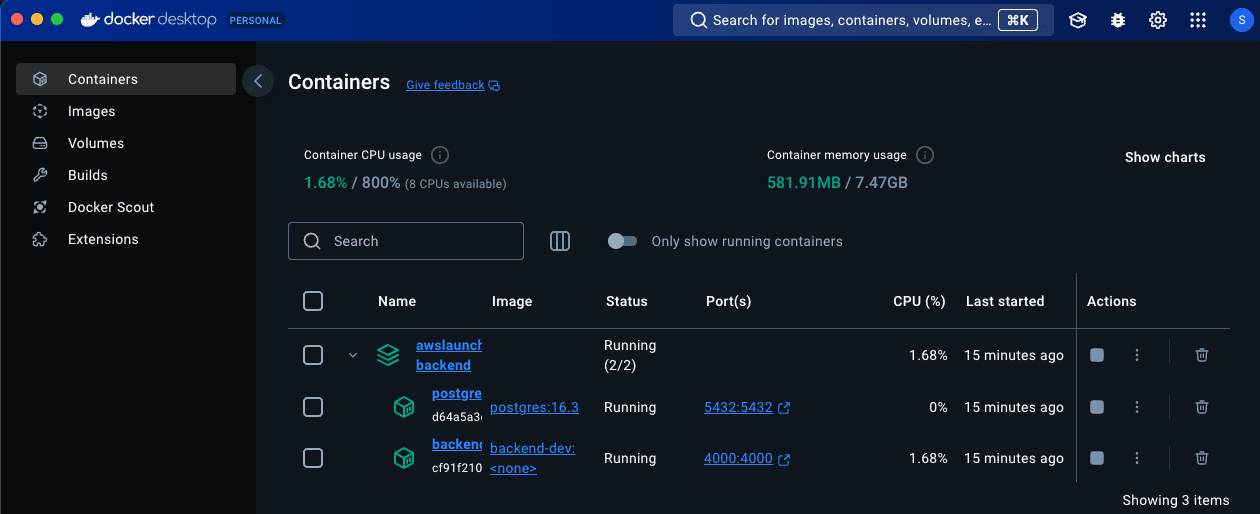
Task: Stop the postgres container
Action: pos(1097,407)
